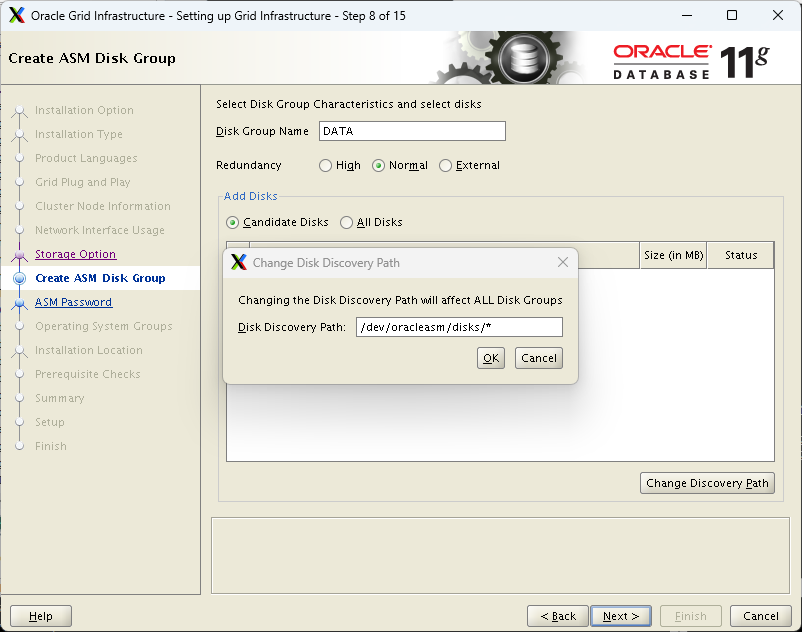The height and width of the screenshot is (632, 802).
Task: Cancel the Change Disk Discovery Path dialog
Action: (539, 358)
